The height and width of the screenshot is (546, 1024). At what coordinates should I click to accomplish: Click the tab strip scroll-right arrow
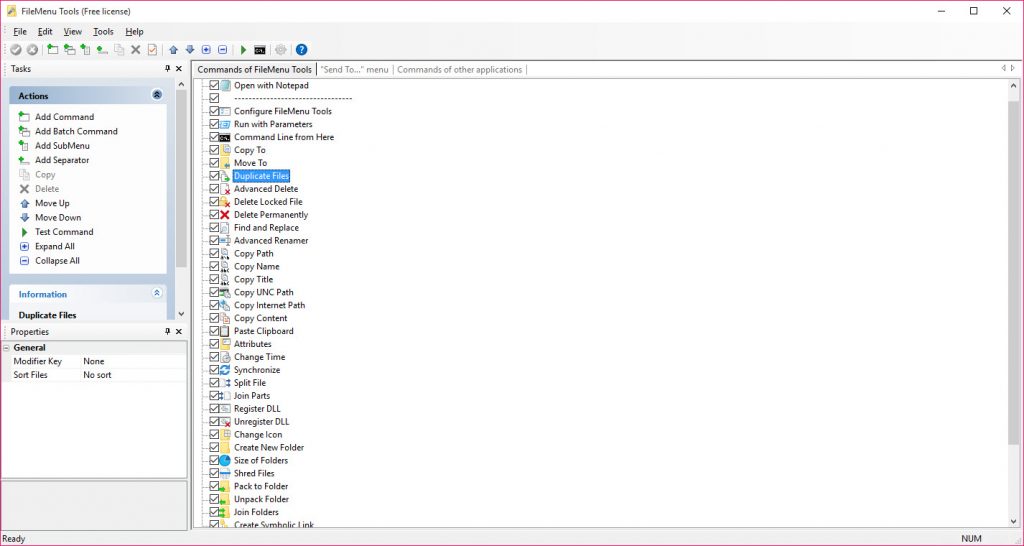[1013, 69]
